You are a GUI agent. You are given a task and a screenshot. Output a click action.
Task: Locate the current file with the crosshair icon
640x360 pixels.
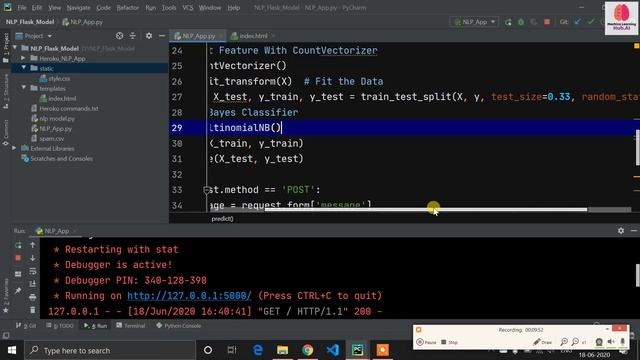[119, 36]
